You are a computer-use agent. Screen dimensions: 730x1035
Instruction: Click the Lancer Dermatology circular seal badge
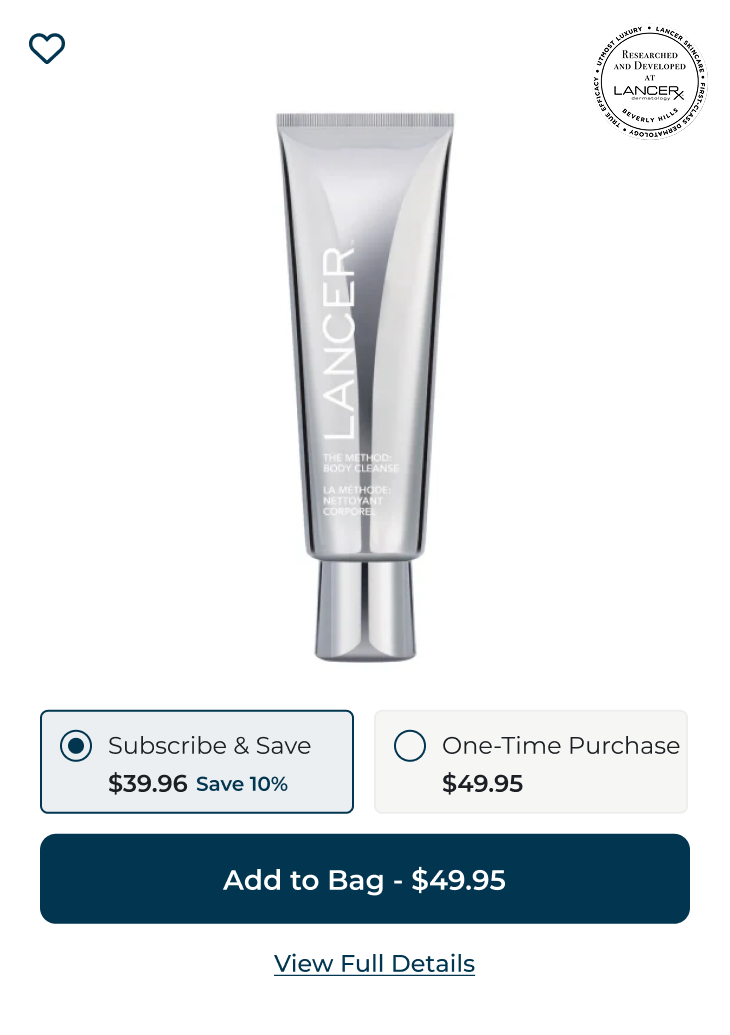coord(649,83)
